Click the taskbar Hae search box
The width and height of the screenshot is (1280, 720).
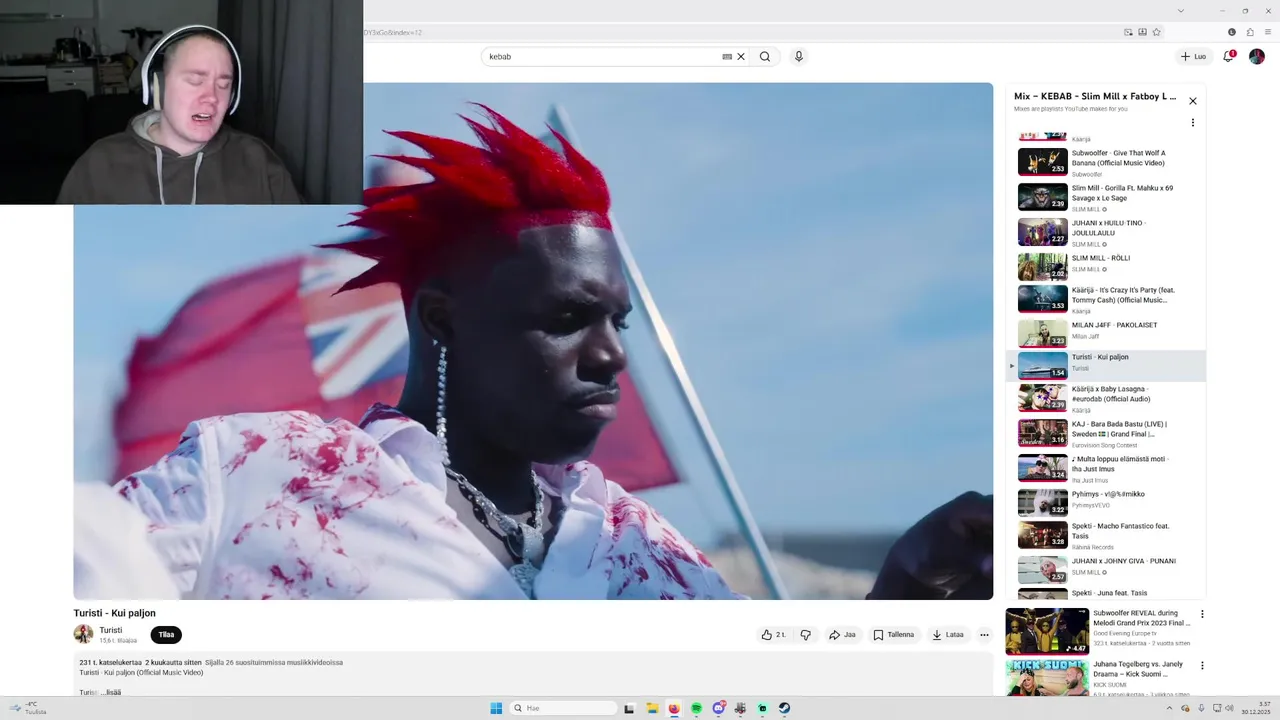coord(562,708)
